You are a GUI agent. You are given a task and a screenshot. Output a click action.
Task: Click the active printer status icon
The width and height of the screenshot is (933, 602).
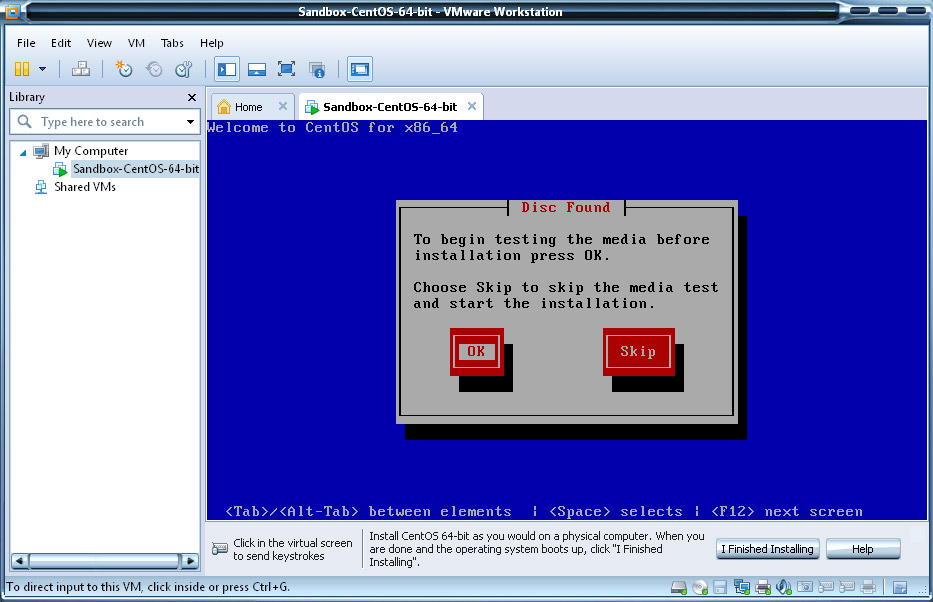[x=763, y=588]
